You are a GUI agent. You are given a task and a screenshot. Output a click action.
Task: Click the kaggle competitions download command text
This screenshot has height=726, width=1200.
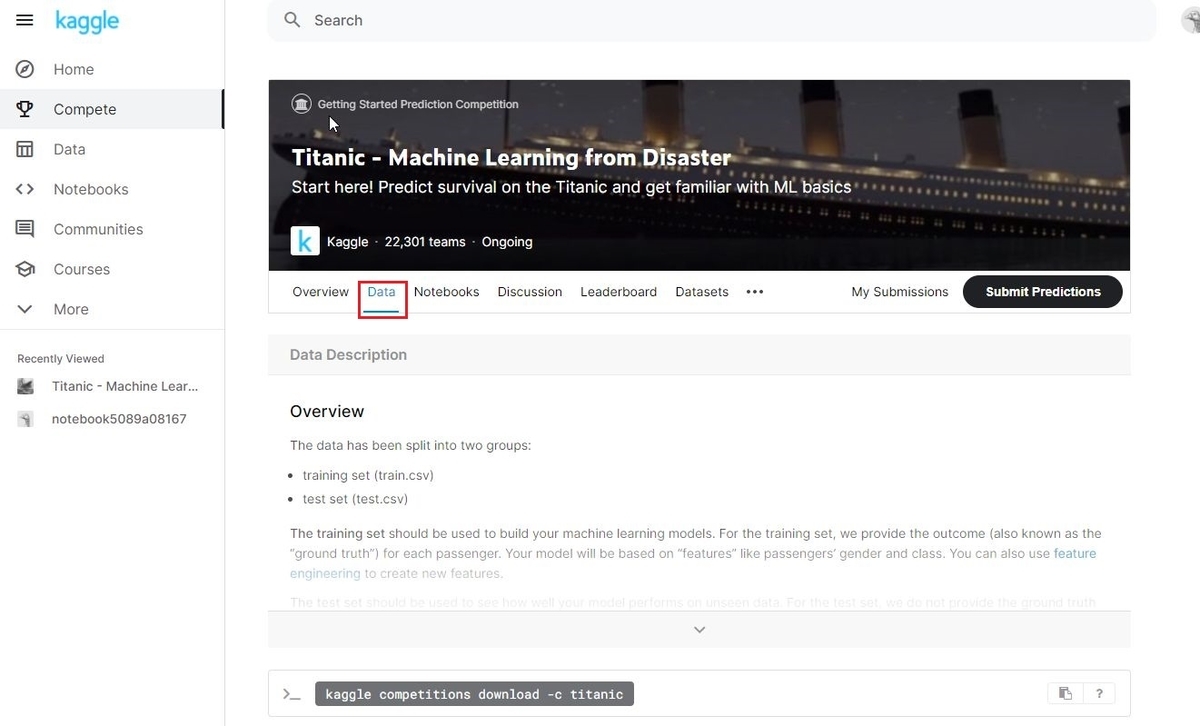[x=474, y=694]
